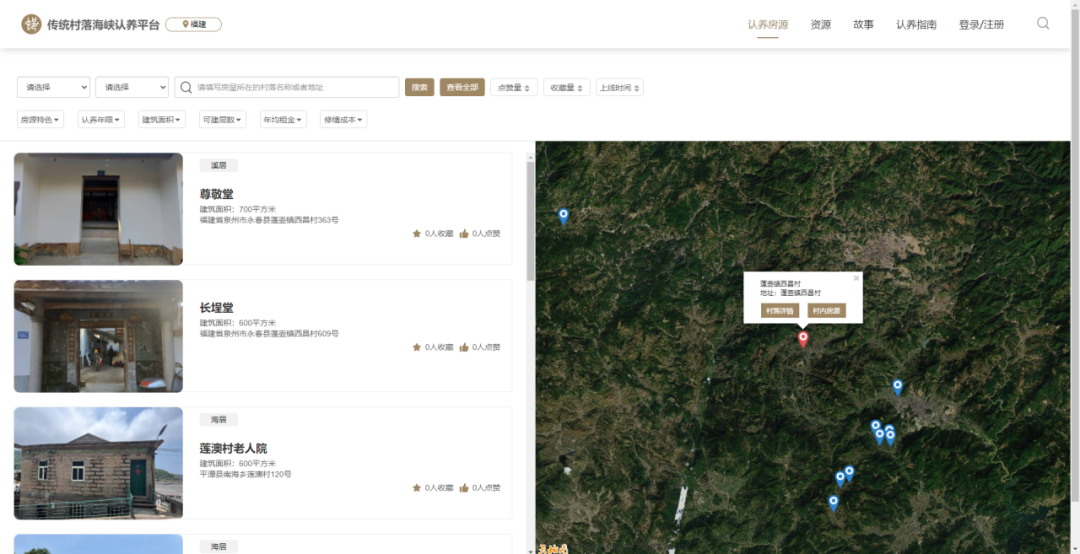Image resolution: width=1080 pixels, height=554 pixels.
Task: Open 登录/注册 in the top navigation
Action: tap(982, 25)
